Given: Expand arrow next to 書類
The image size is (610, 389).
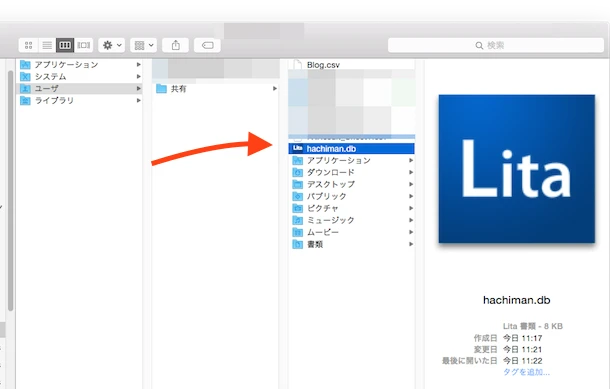Looking at the screenshot, I should (411, 244).
